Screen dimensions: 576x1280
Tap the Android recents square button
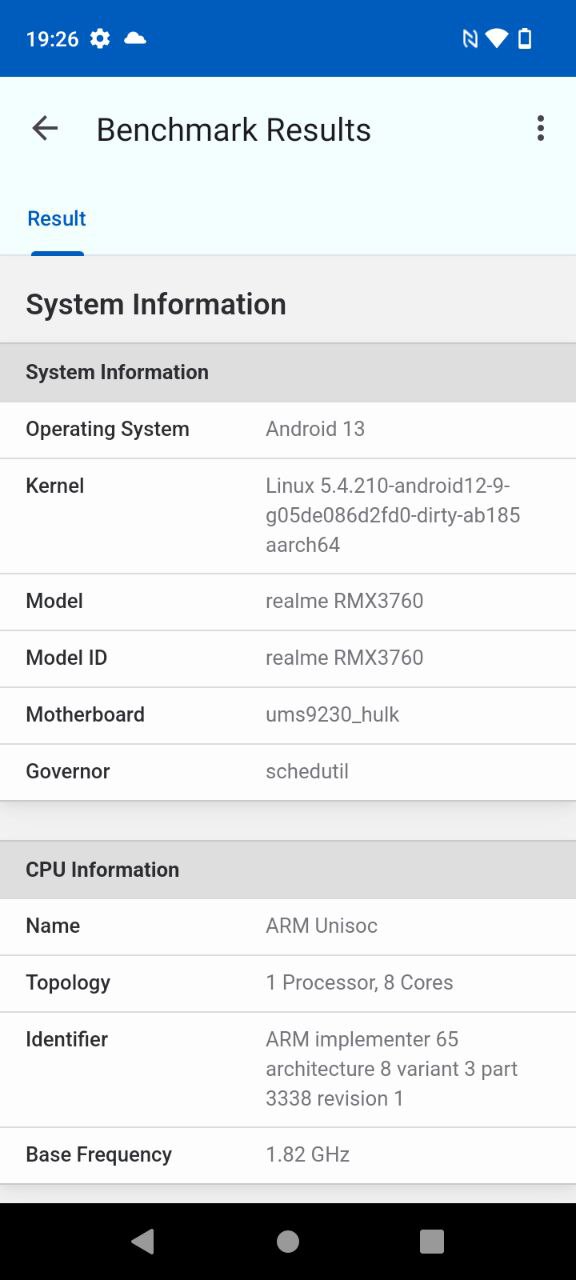coord(432,1241)
